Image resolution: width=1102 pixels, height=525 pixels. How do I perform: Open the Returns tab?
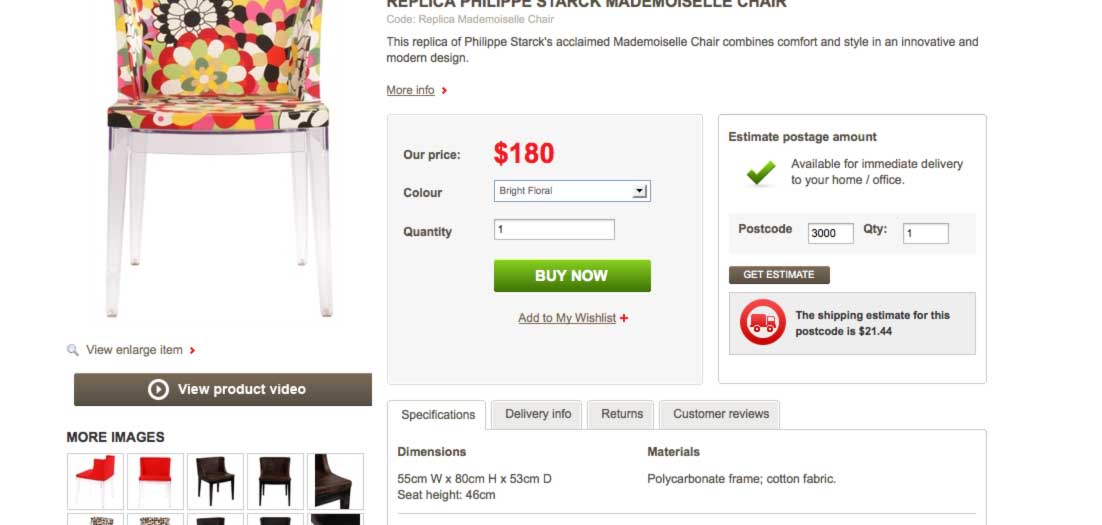622,414
